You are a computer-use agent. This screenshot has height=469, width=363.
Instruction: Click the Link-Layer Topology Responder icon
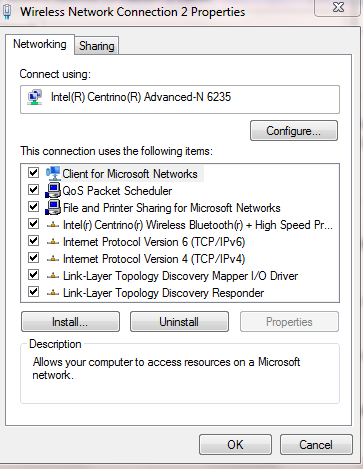coord(53,293)
